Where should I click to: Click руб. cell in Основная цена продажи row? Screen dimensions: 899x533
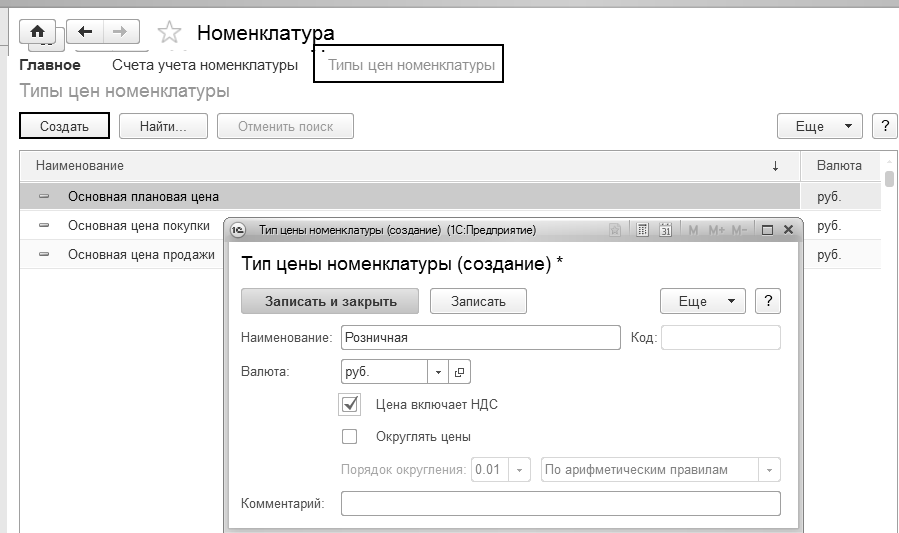pyautogui.click(x=840, y=254)
